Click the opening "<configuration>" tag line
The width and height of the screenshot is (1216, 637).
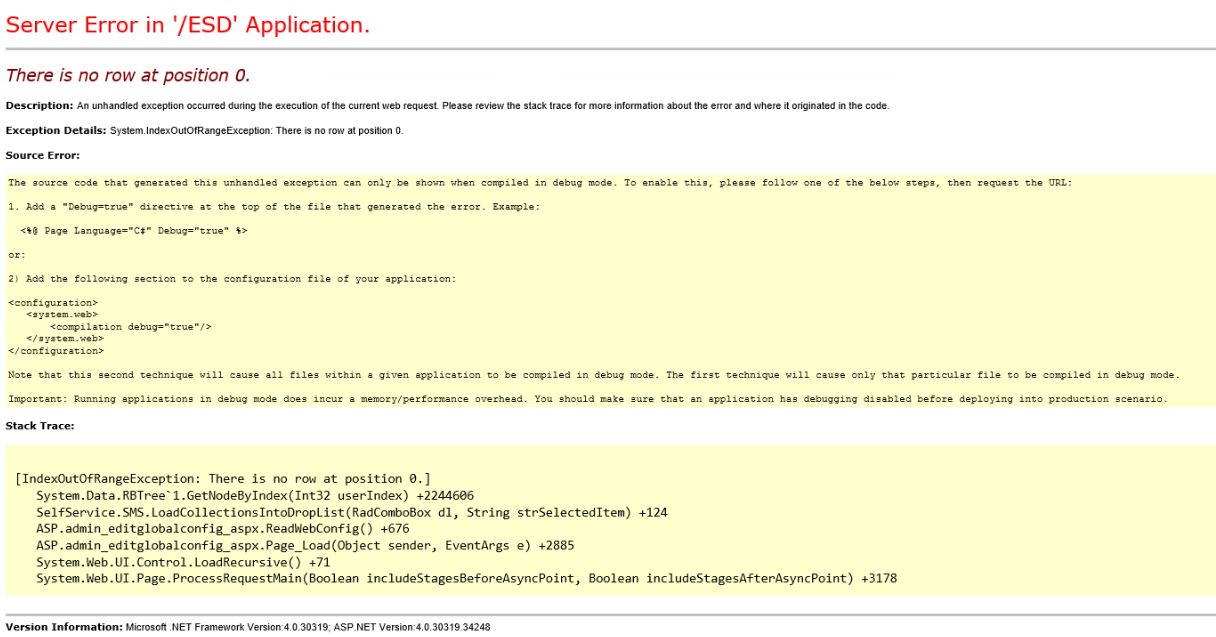click(x=53, y=302)
